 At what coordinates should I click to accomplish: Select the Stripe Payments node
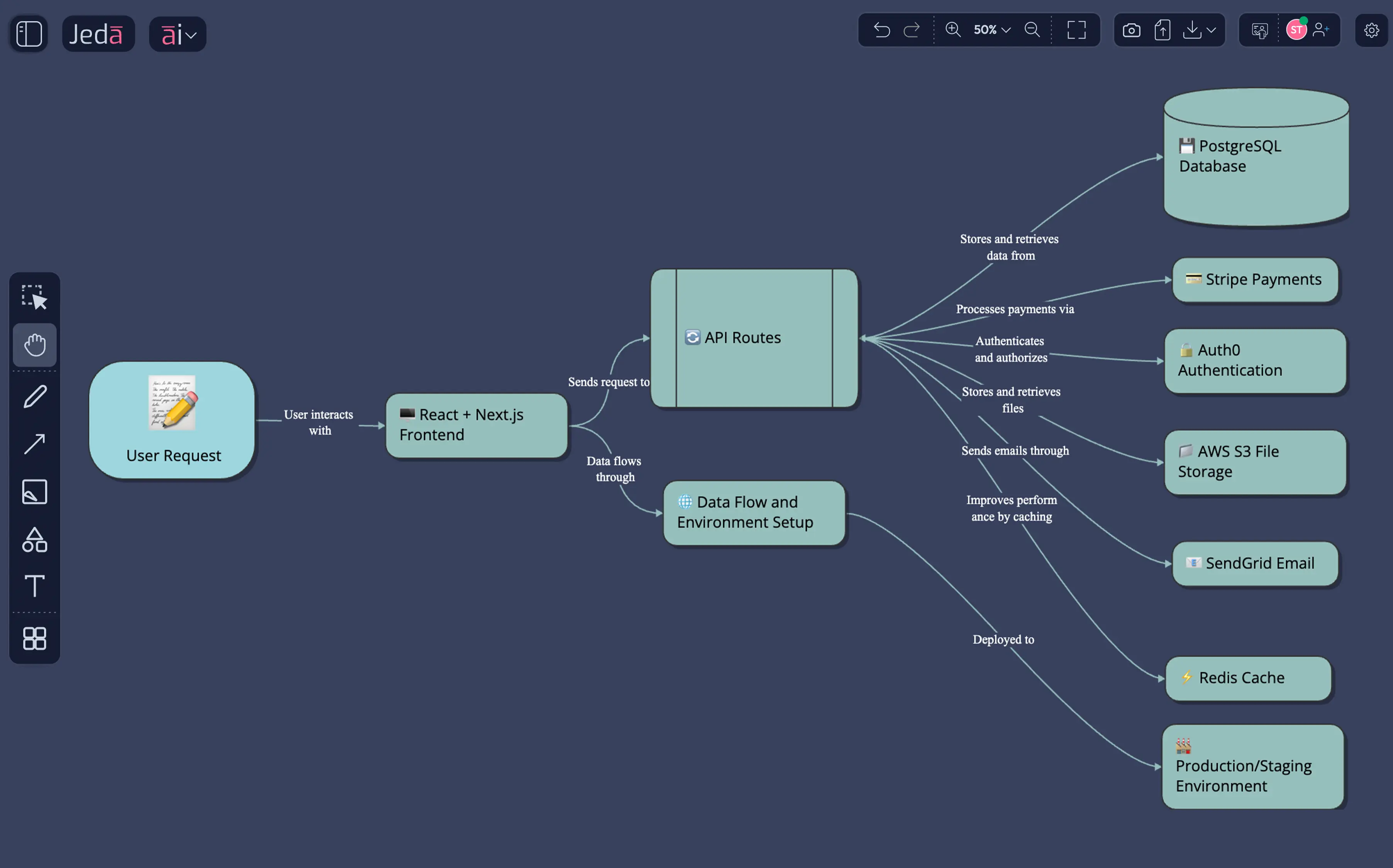click(1255, 280)
